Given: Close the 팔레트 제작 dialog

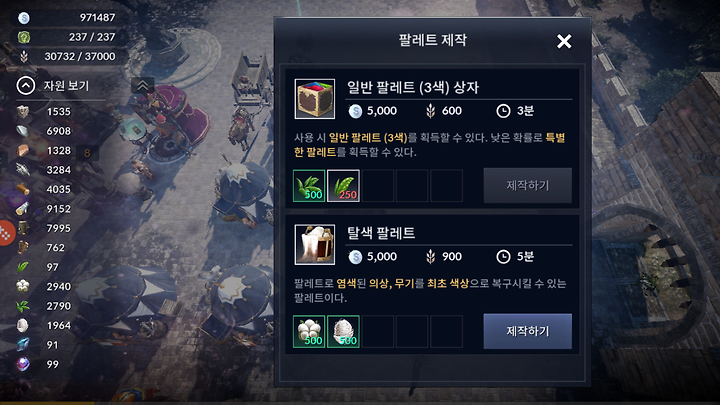Looking at the screenshot, I should tap(564, 41).
